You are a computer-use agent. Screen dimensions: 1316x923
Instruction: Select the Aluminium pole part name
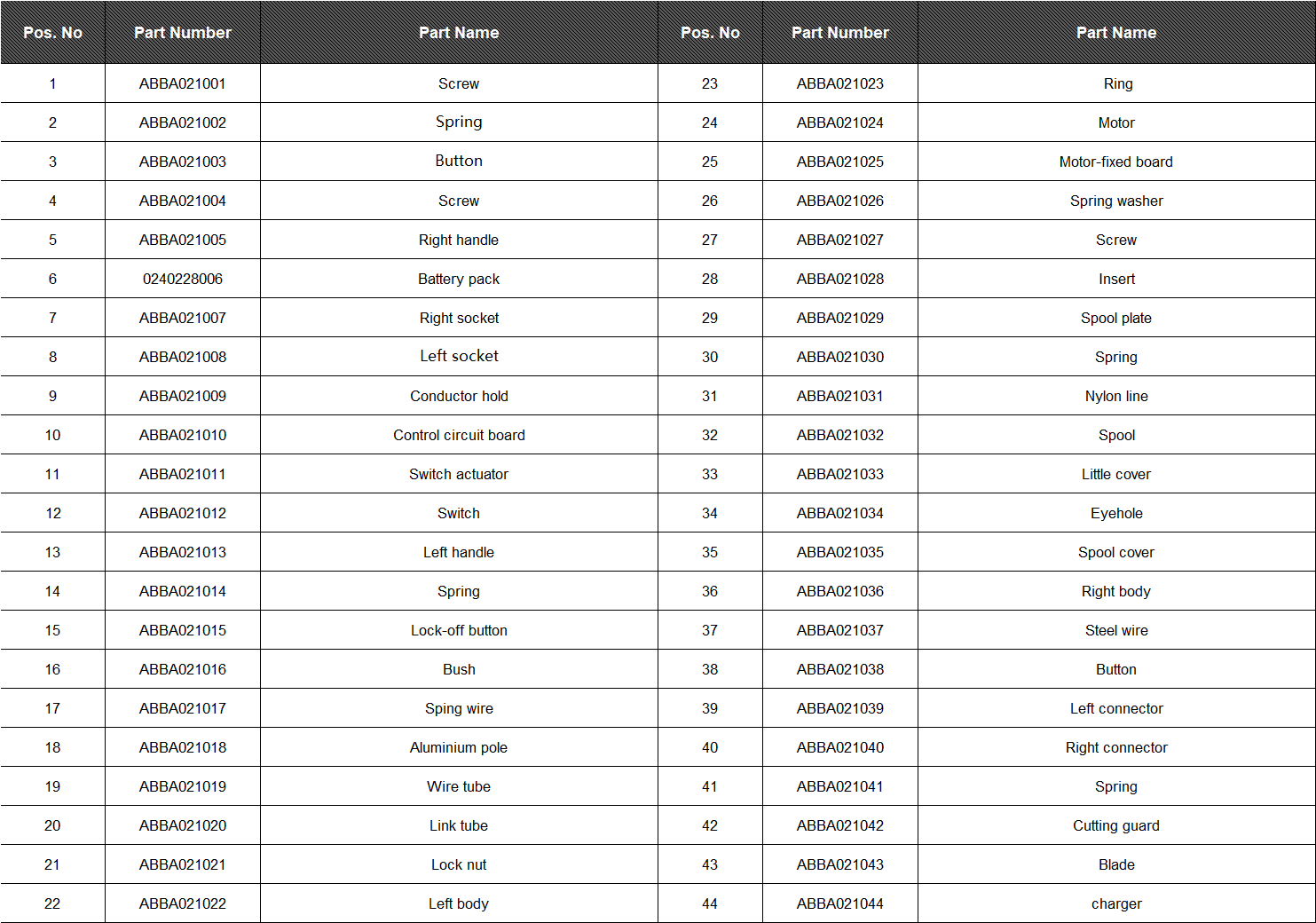(x=459, y=747)
